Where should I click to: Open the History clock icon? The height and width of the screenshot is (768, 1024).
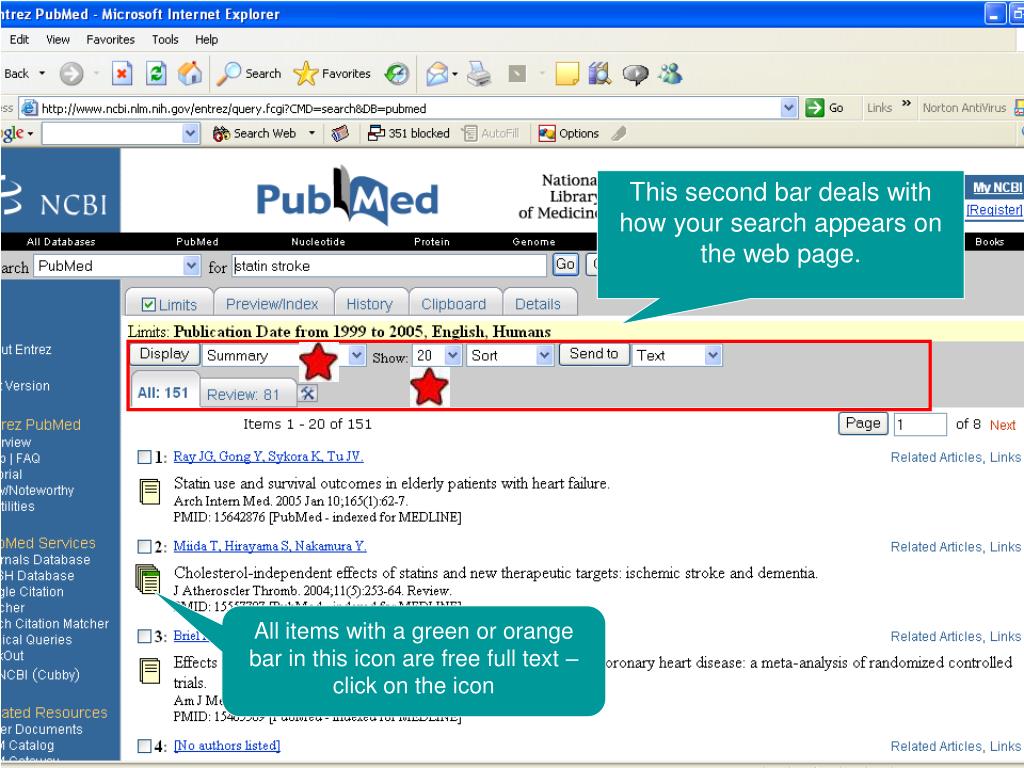pyautogui.click(x=396, y=74)
